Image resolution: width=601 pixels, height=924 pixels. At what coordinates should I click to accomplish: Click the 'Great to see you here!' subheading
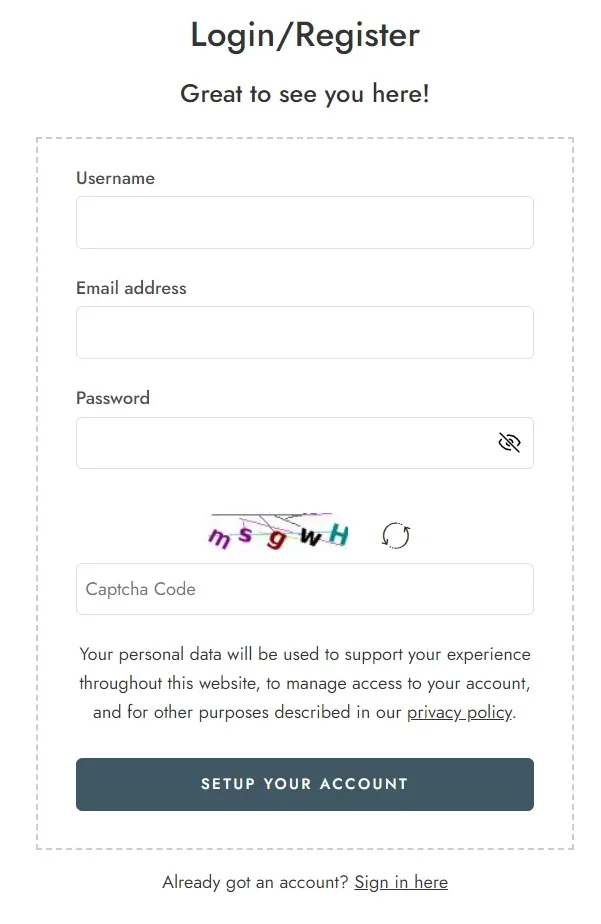305,94
